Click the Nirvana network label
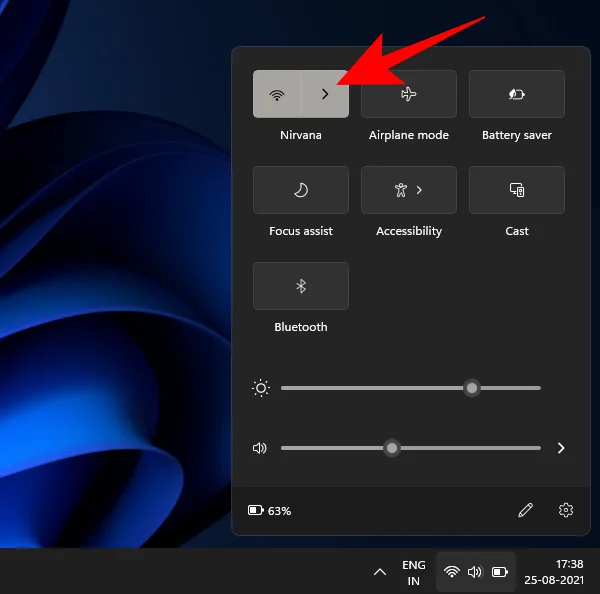The width and height of the screenshot is (600, 594). 301,135
